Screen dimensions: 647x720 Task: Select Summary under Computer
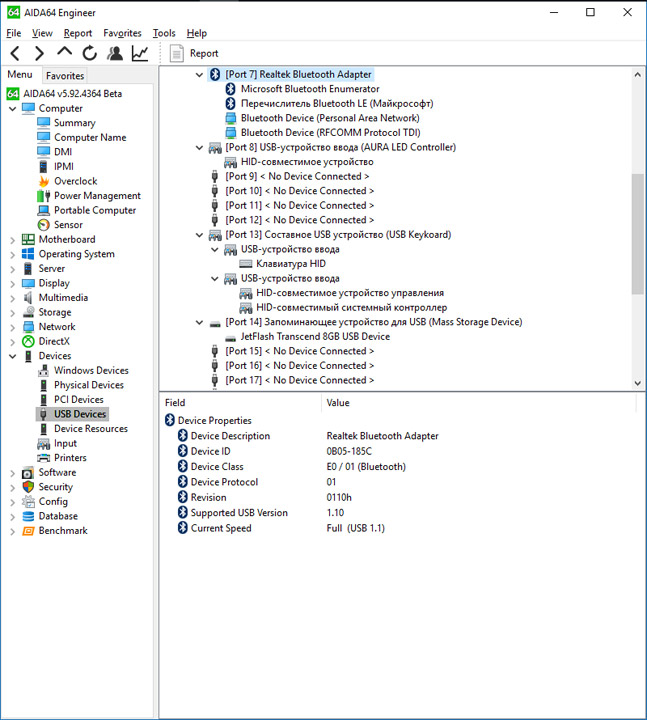tap(75, 123)
